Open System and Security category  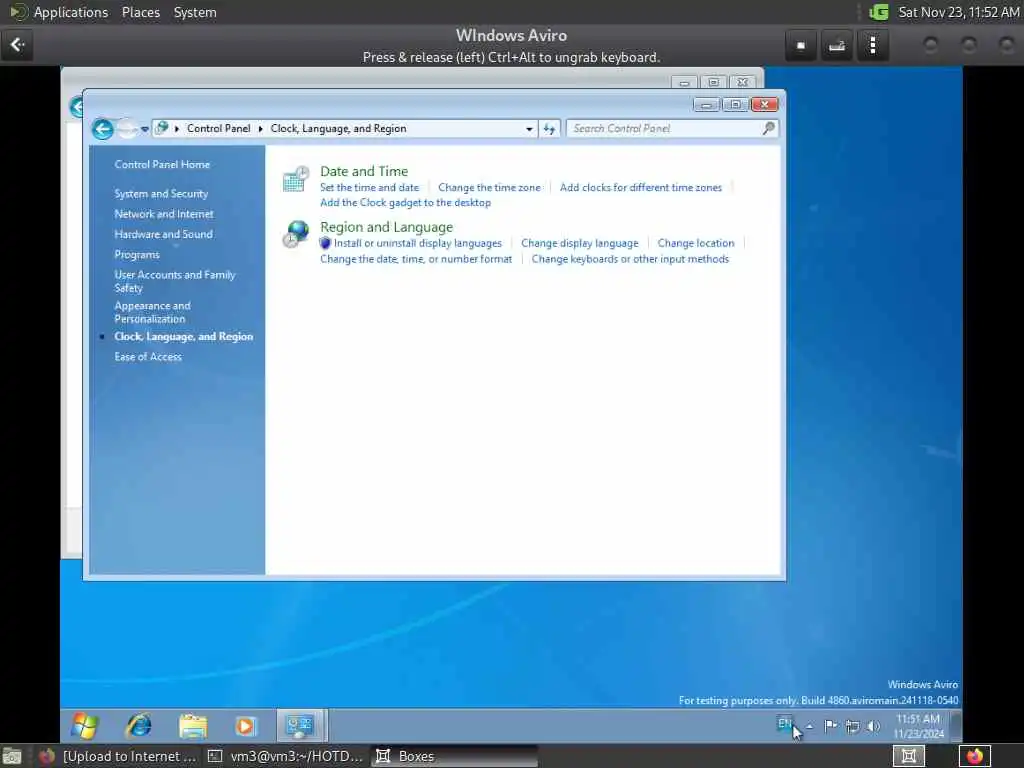click(161, 194)
